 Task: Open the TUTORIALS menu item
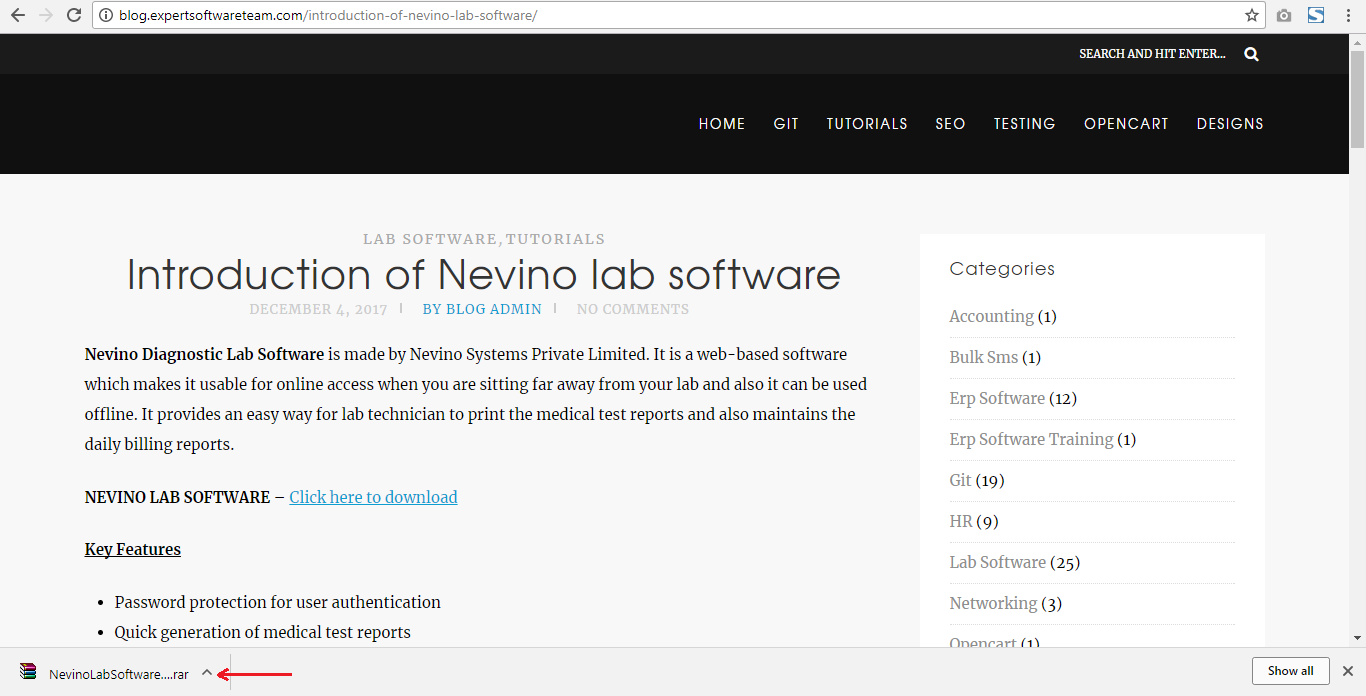[866, 124]
